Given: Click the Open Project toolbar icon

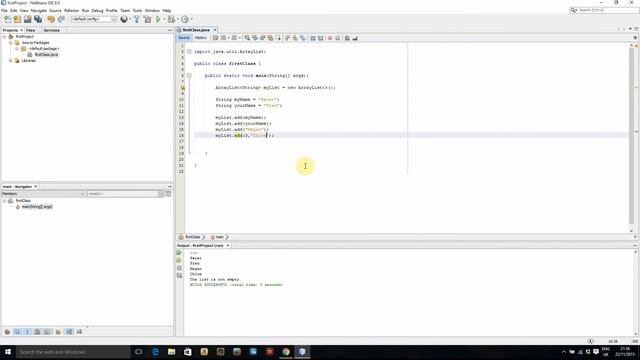Looking at the screenshot, I should 27,19.
